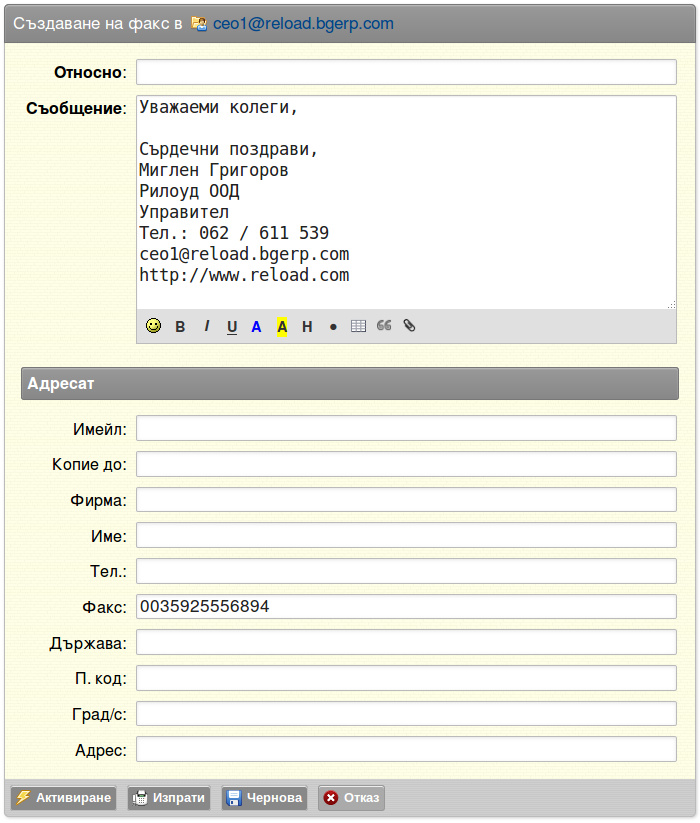The height and width of the screenshot is (823, 700).
Task: Click the phone line 'Тел.: 062 / 611 539'
Action: [x=234, y=234]
